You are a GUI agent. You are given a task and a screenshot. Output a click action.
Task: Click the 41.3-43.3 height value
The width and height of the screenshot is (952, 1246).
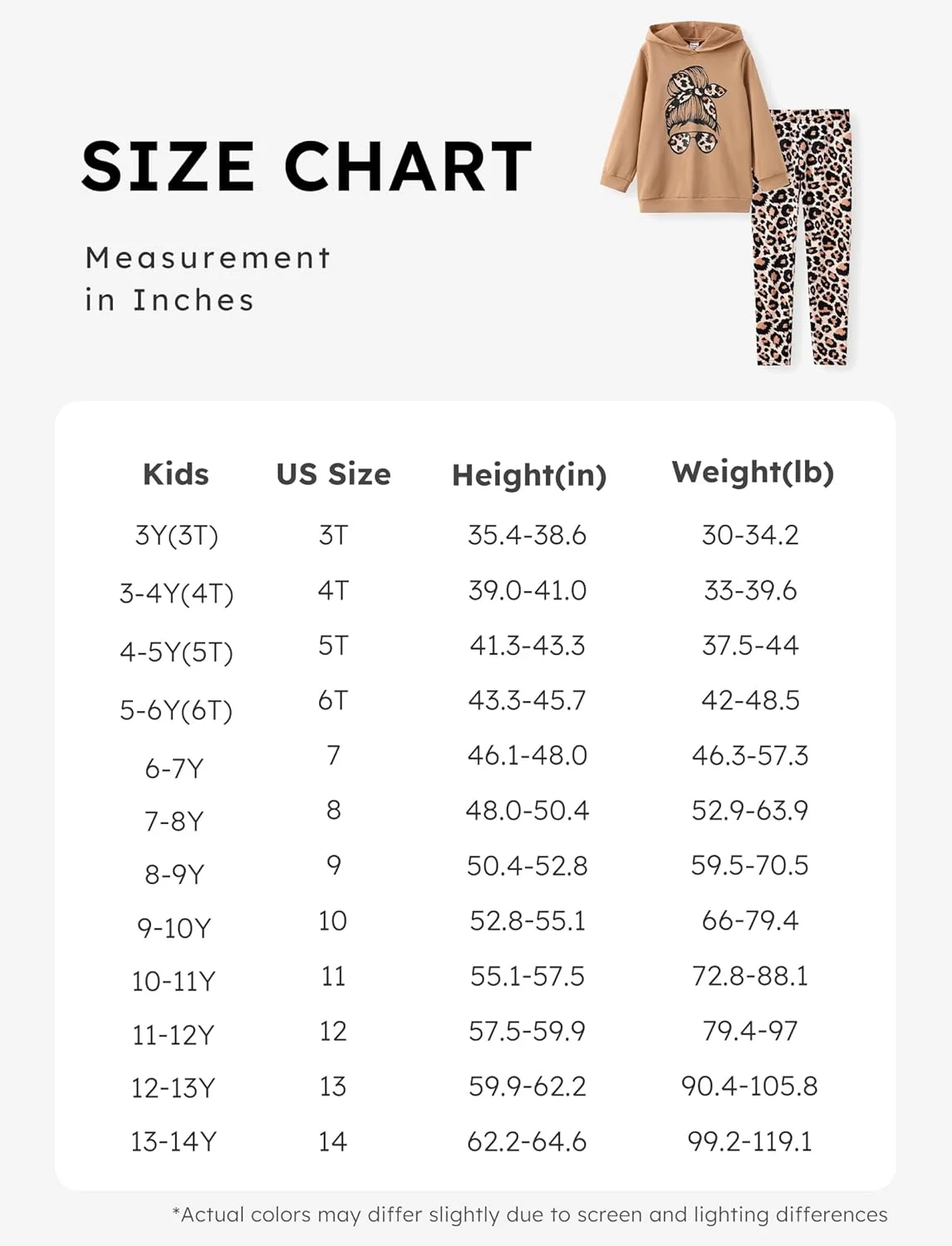coord(527,645)
